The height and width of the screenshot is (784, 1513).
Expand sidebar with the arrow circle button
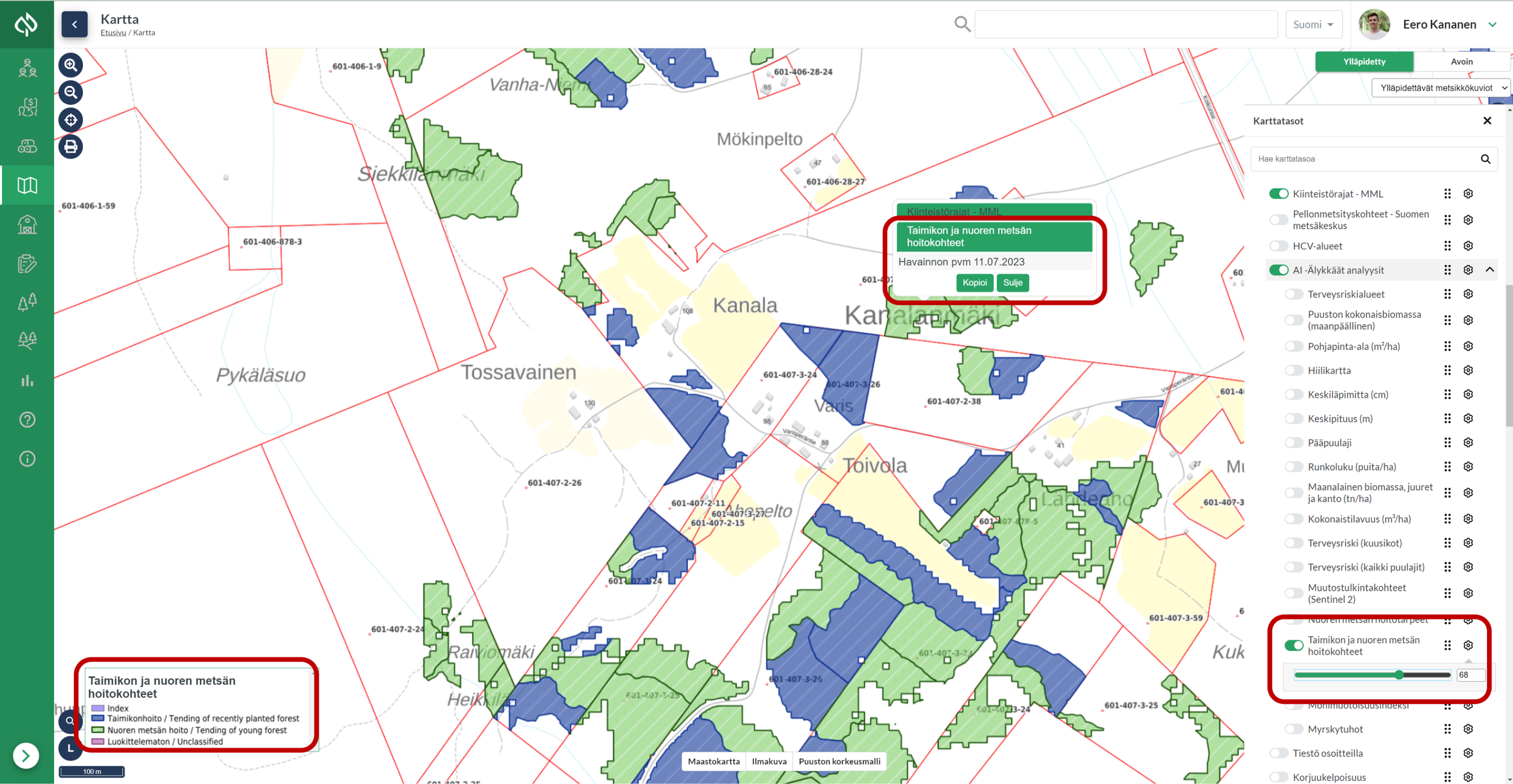tap(26, 756)
